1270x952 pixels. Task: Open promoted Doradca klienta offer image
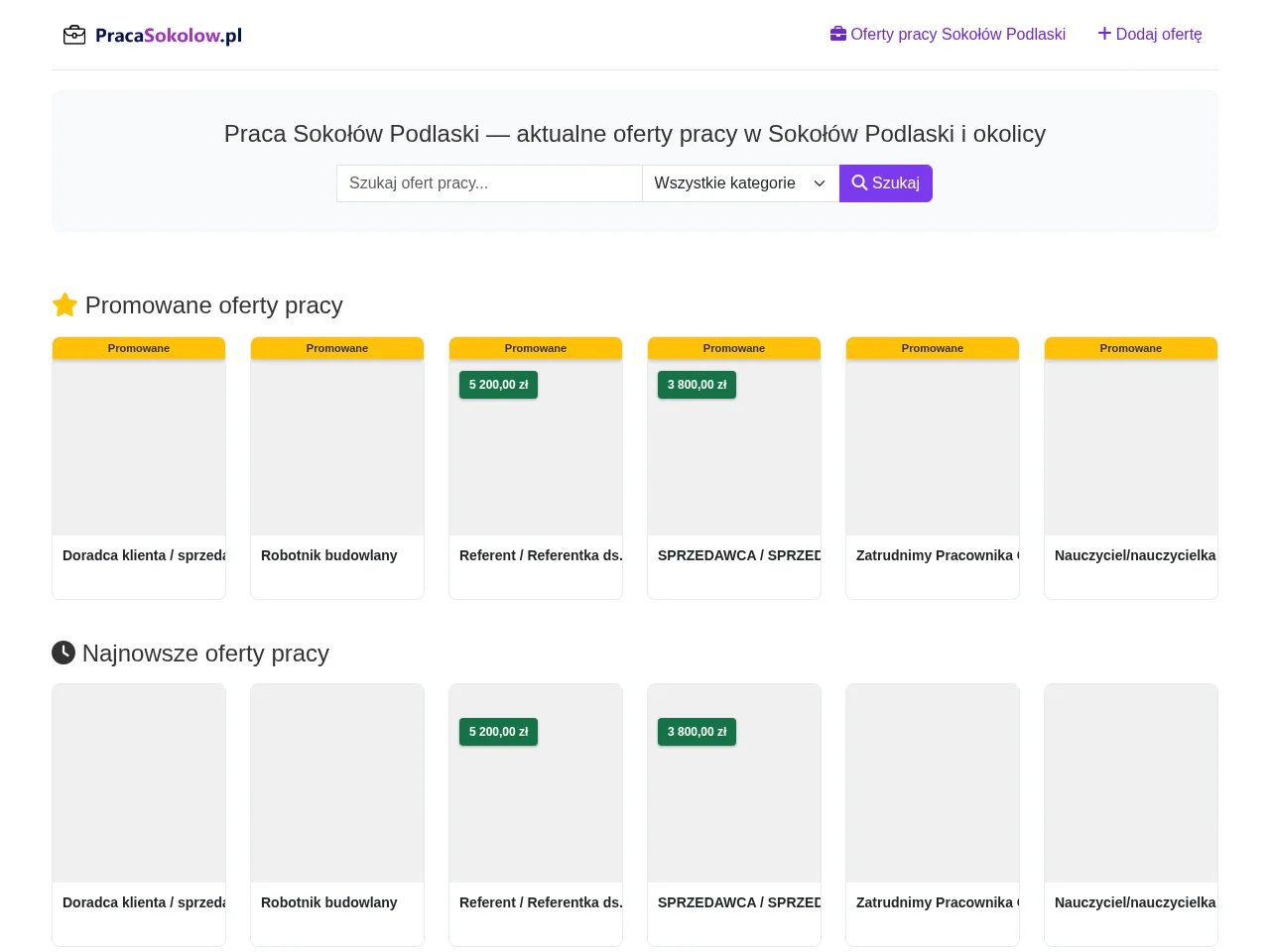139,447
